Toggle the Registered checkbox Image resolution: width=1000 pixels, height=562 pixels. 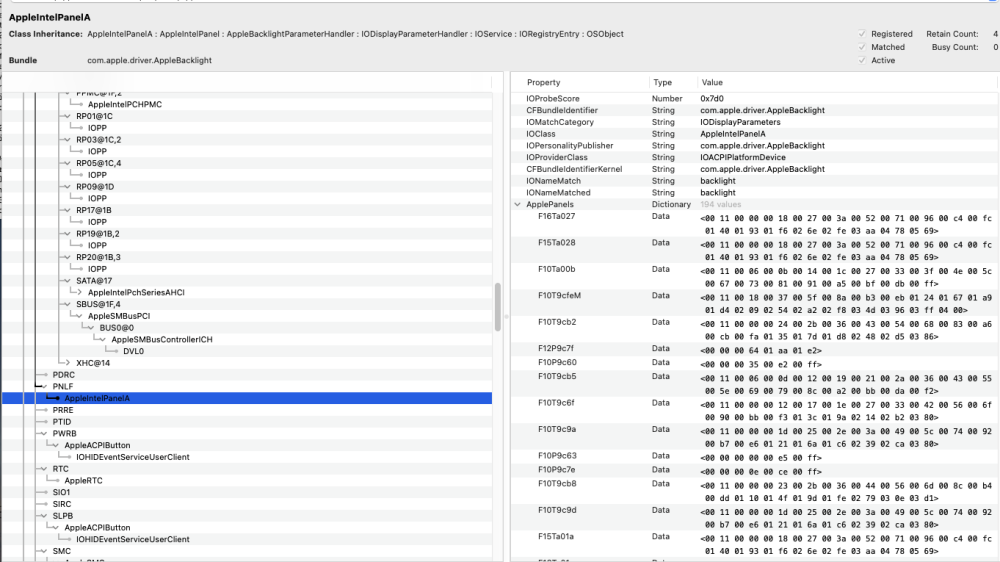point(862,34)
